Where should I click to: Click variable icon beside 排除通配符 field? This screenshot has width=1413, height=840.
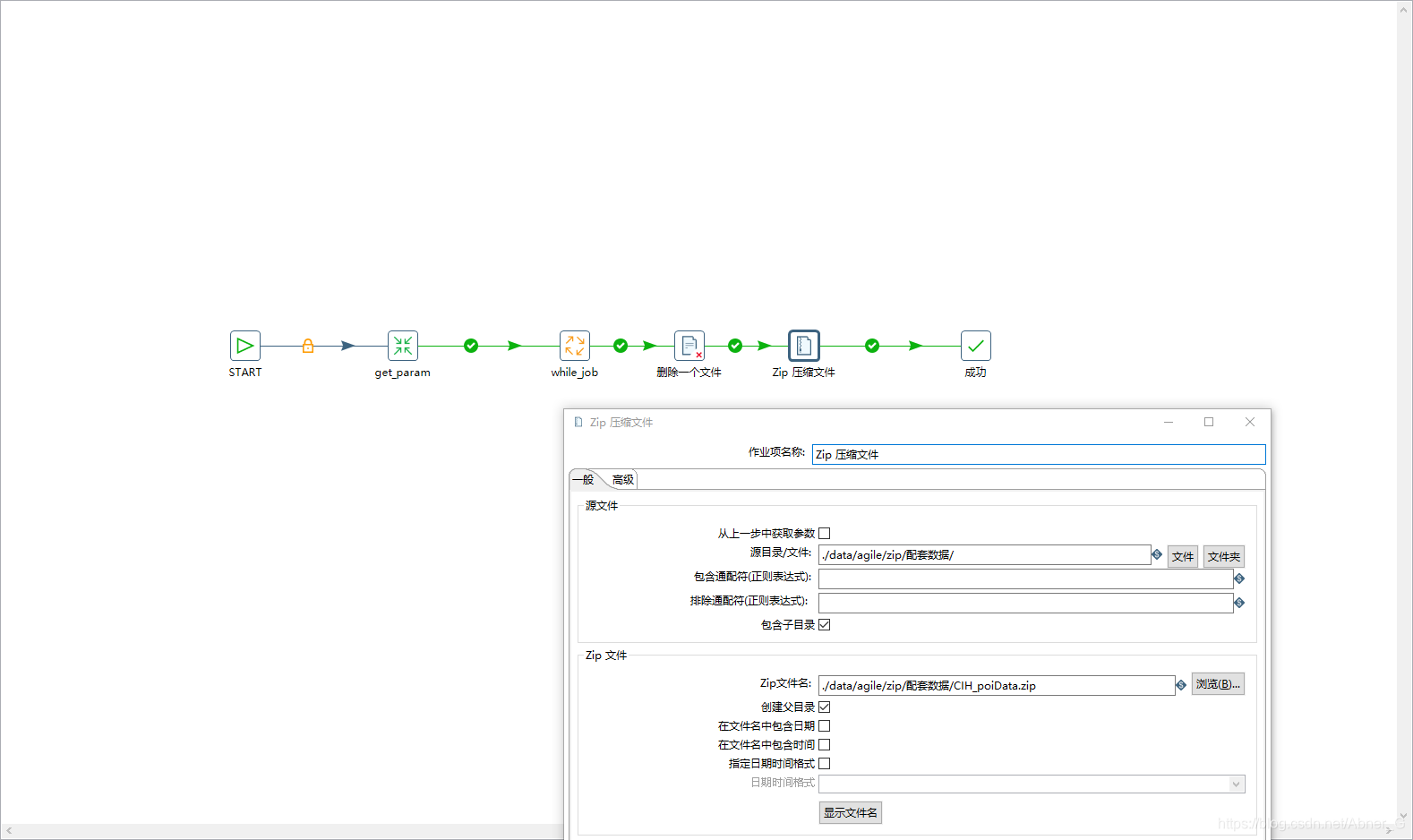pyautogui.click(x=1239, y=603)
